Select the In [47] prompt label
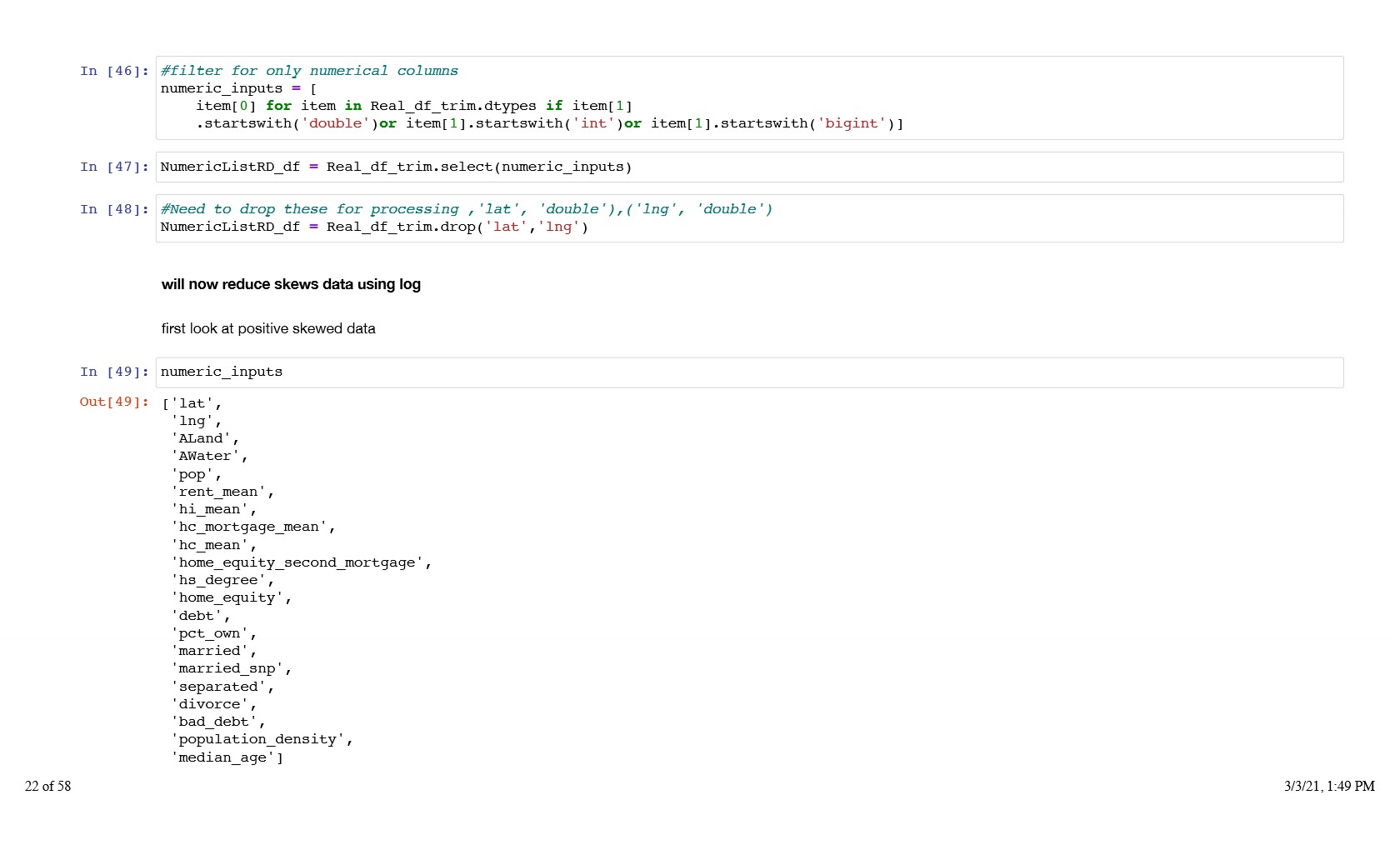The height and width of the screenshot is (850, 1400). click(x=114, y=167)
